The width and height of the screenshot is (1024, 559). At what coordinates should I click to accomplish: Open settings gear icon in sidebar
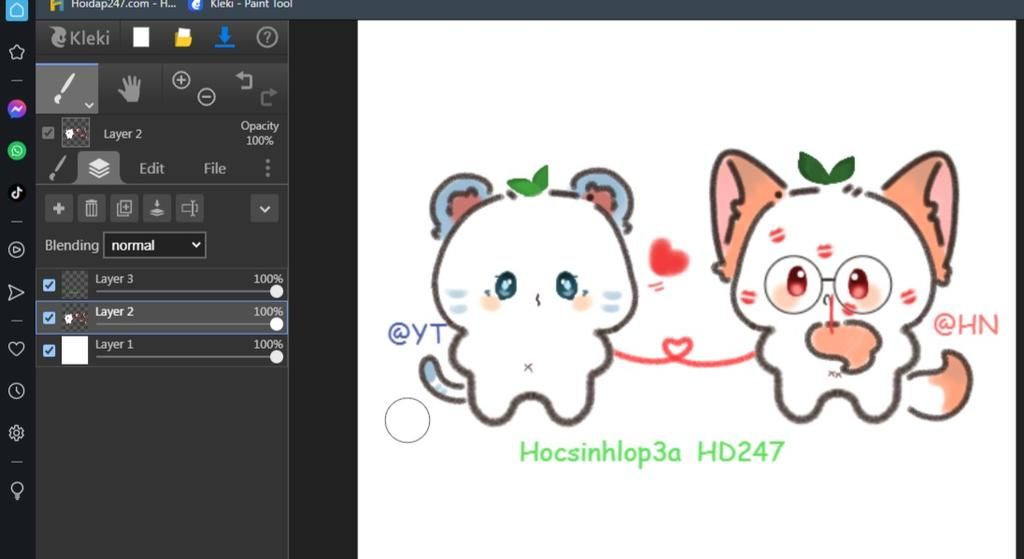(x=16, y=433)
